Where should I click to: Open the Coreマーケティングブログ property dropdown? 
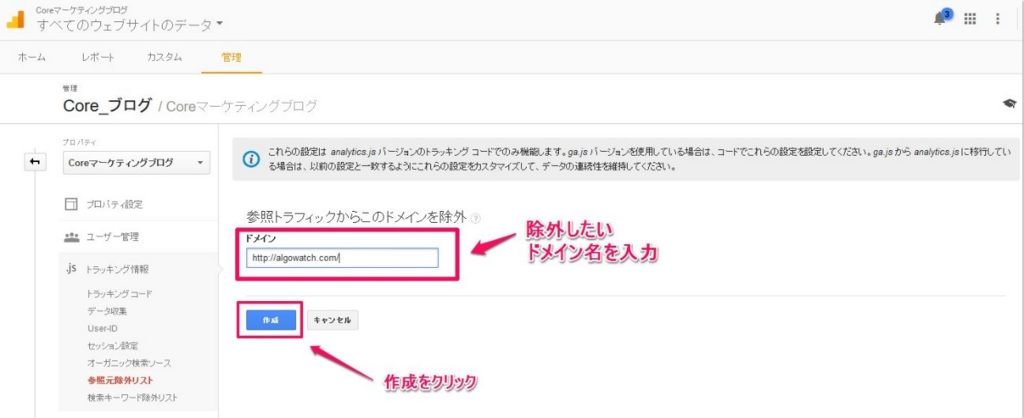(136, 163)
